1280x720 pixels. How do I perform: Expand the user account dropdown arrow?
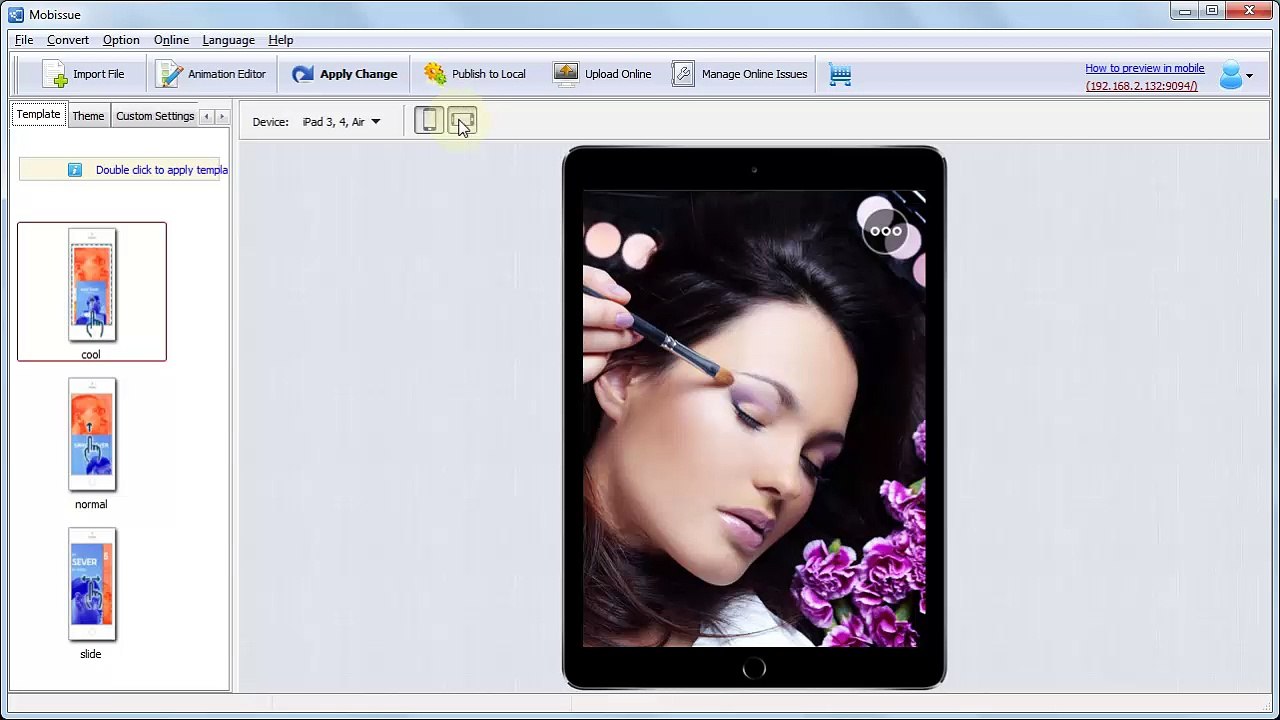(x=1249, y=76)
